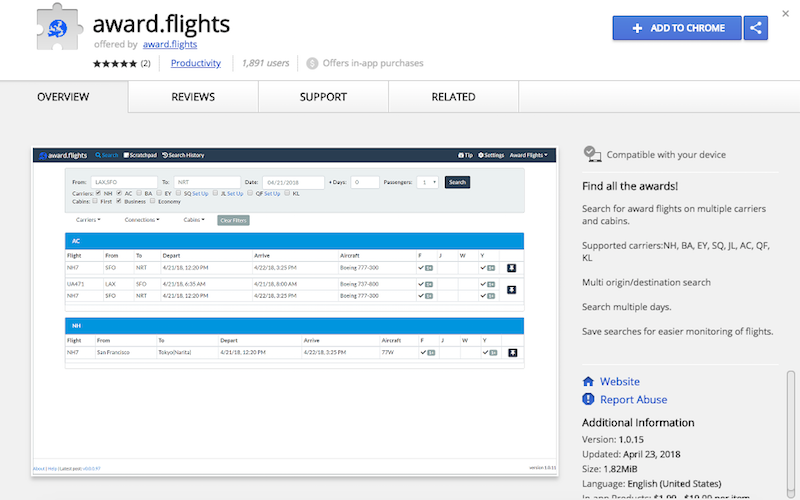Open the Related tab
This screenshot has width=800, height=500.
453,97
